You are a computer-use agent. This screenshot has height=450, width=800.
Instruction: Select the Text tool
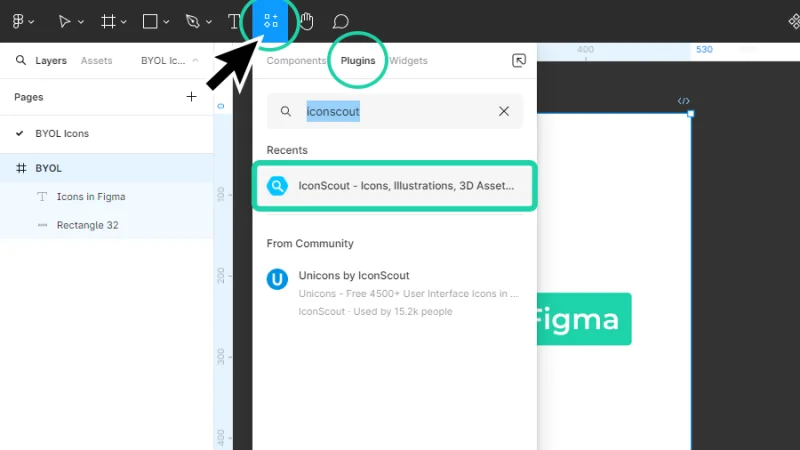[x=234, y=21]
